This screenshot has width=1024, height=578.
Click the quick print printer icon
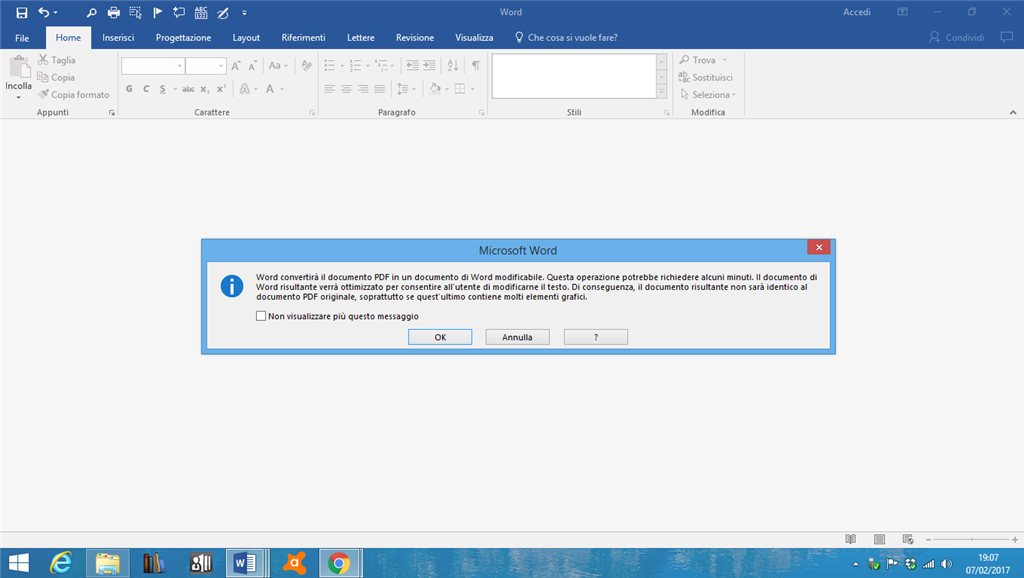[x=114, y=12]
